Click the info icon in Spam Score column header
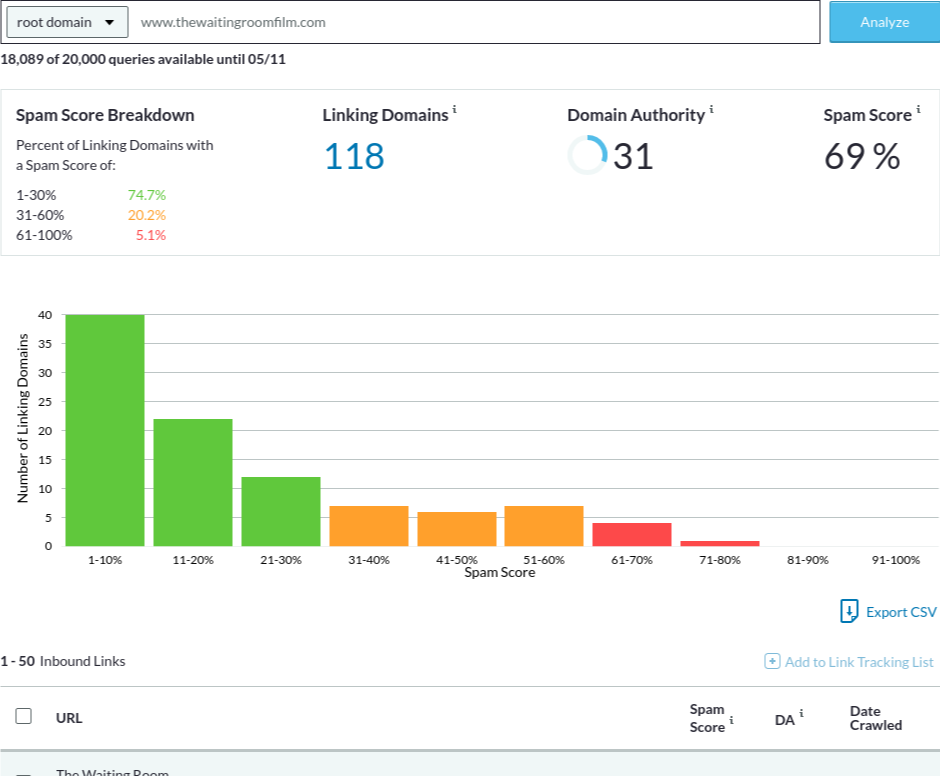This screenshot has width=940, height=776. point(731,719)
